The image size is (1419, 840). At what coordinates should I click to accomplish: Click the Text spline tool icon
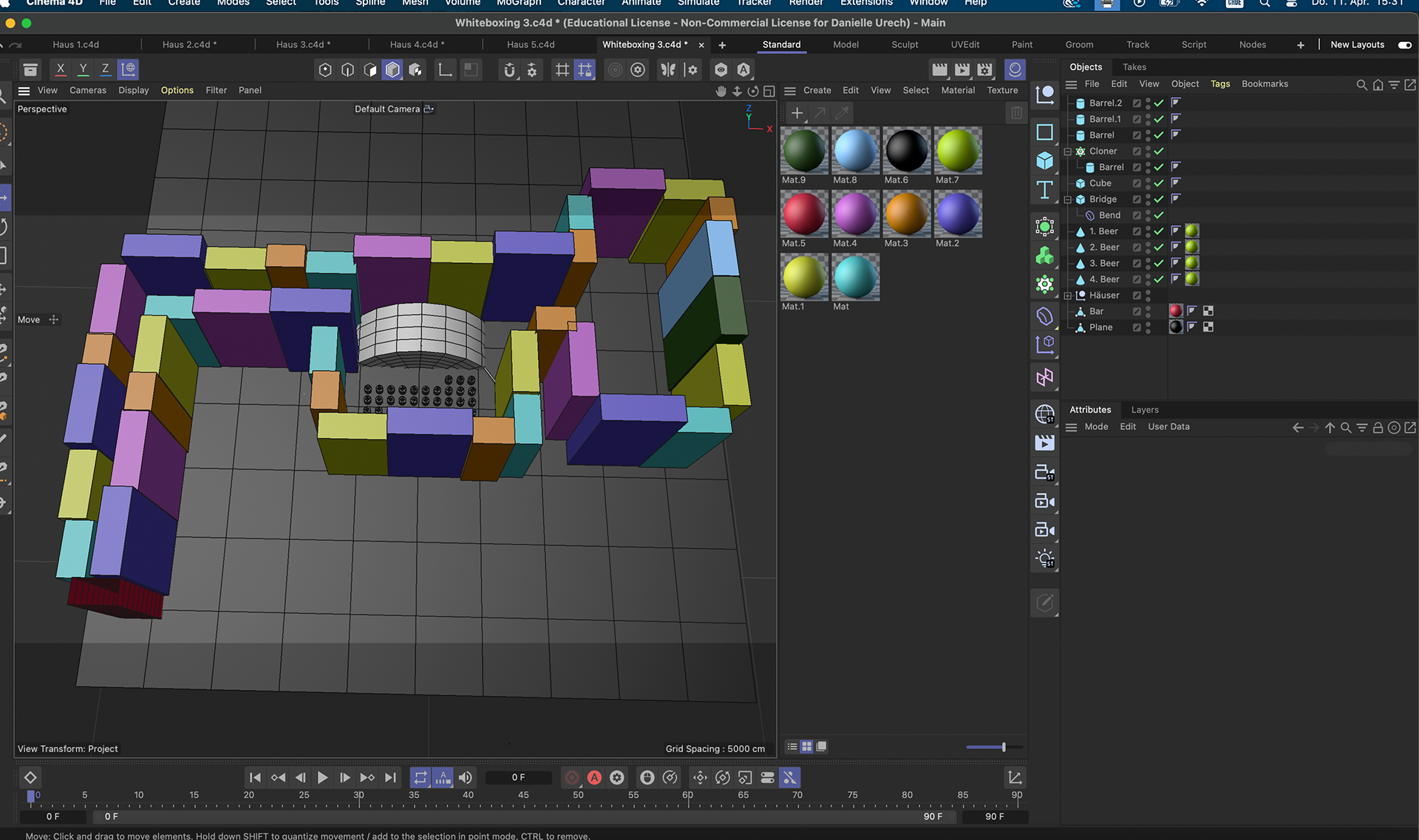[1044, 190]
